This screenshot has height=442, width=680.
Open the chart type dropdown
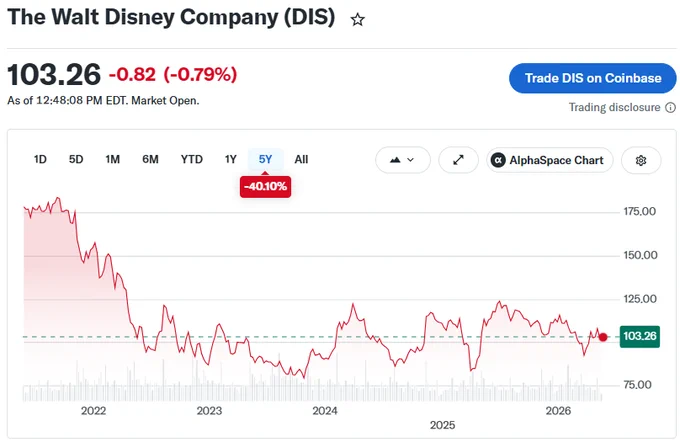click(x=402, y=160)
